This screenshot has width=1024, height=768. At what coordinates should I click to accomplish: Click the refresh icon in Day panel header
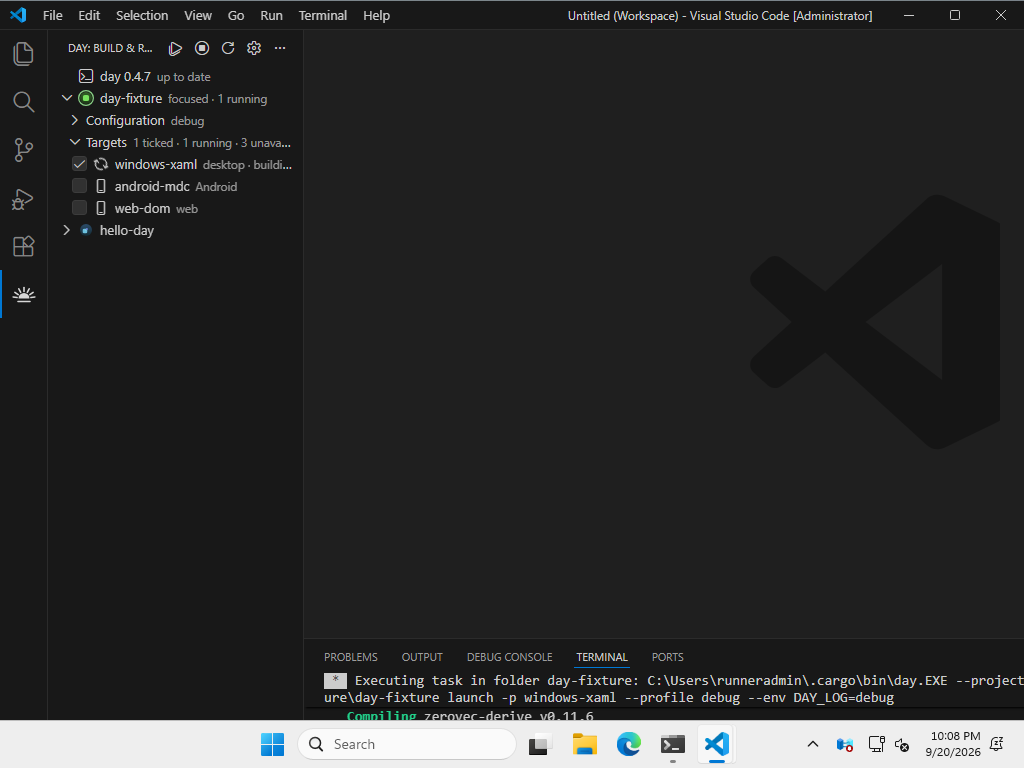click(x=228, y=48)
